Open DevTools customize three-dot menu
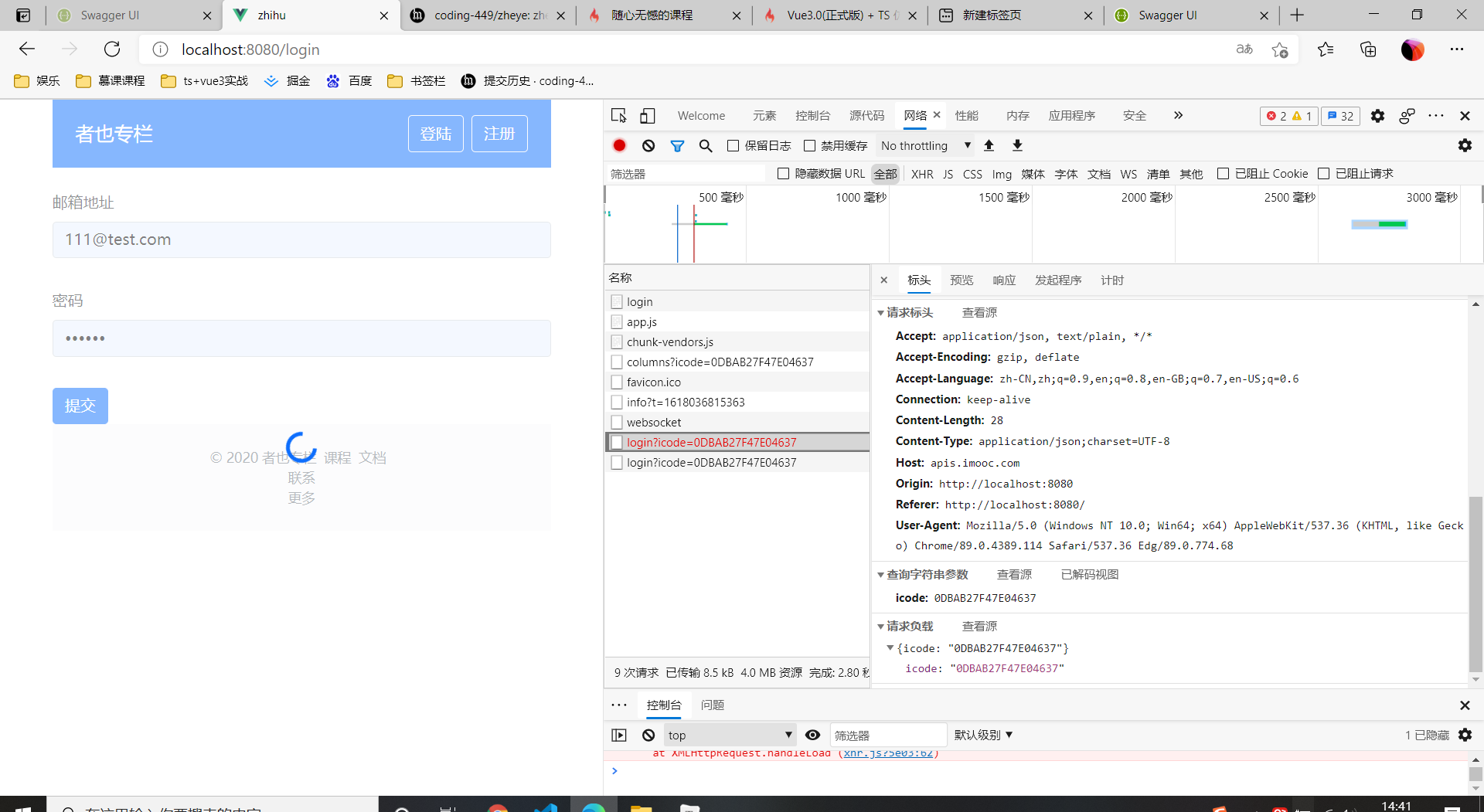 tap(1436, 116)
